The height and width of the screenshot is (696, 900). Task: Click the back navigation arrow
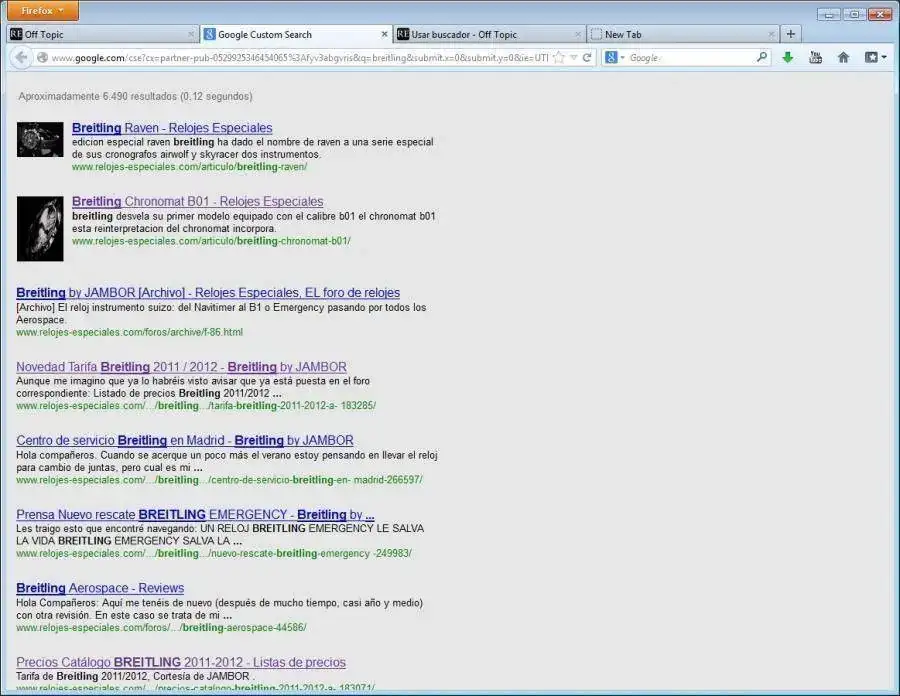coord(21,58)
